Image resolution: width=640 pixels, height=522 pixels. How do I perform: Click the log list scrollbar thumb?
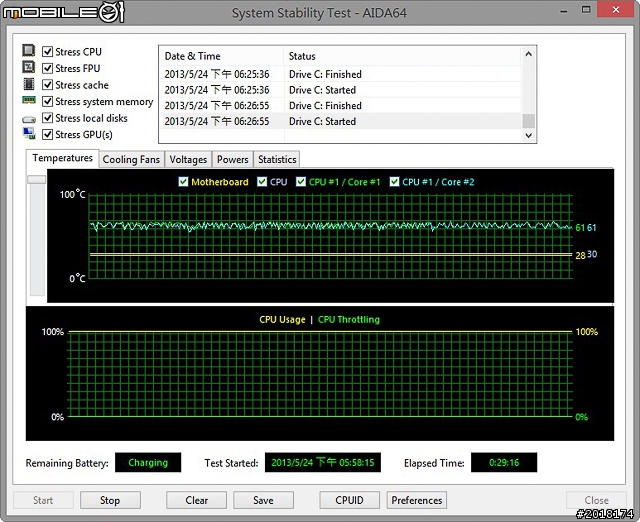click(x=529, y=121)
